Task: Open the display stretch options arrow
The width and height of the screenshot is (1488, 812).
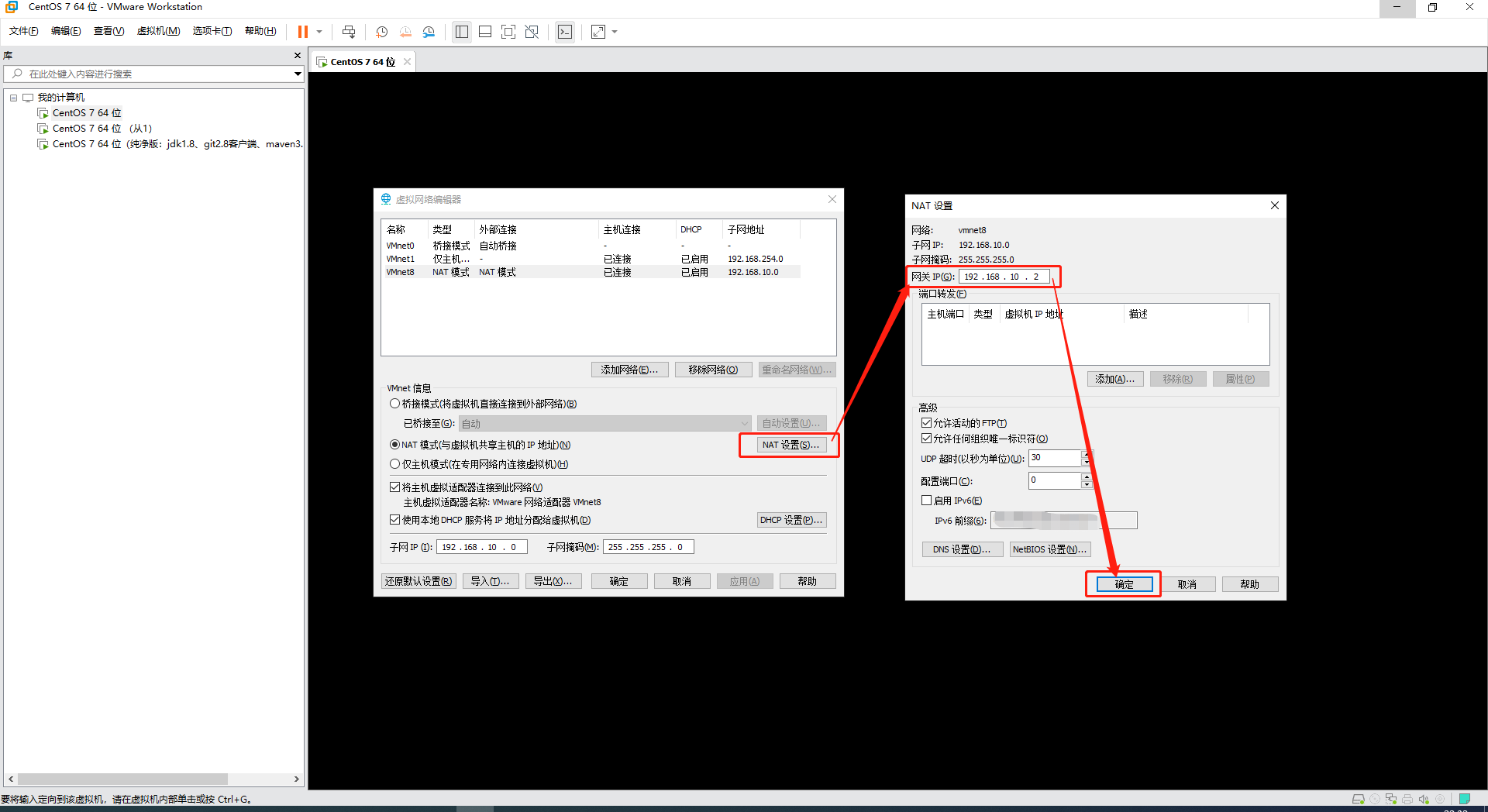Action: pos(615,32)
